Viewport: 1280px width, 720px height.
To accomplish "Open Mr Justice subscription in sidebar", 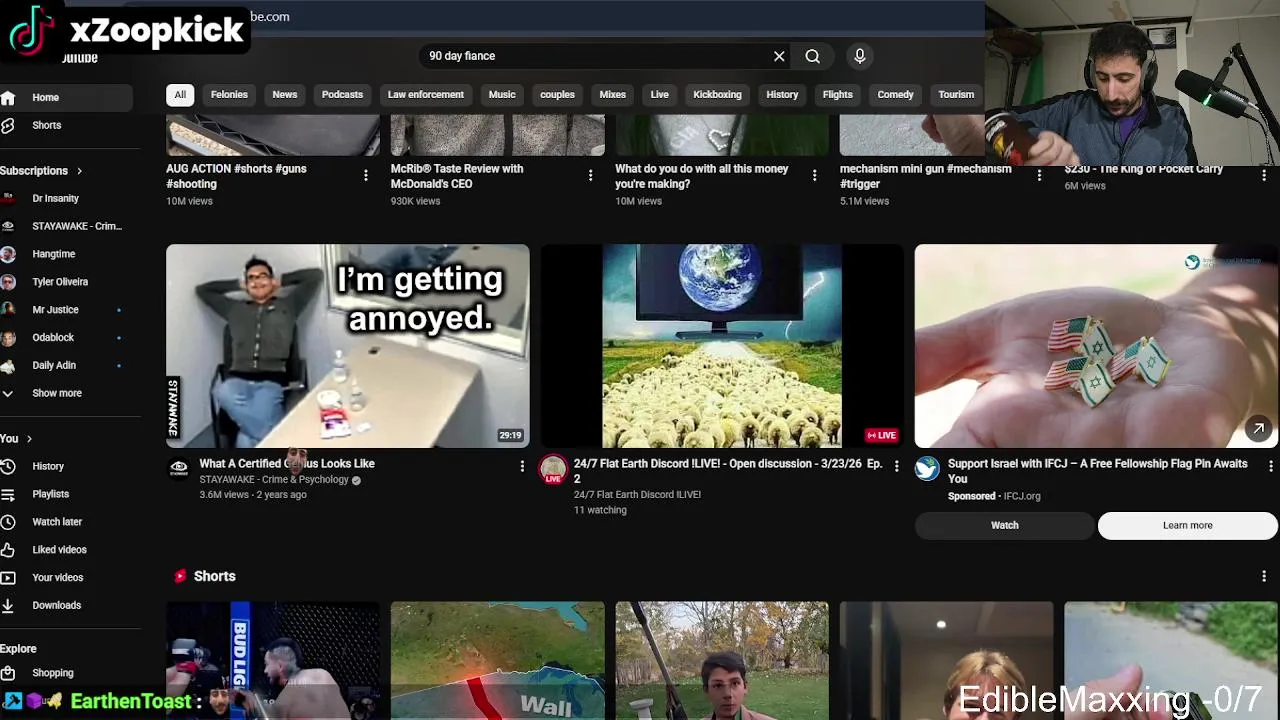I will click(55, 310).
